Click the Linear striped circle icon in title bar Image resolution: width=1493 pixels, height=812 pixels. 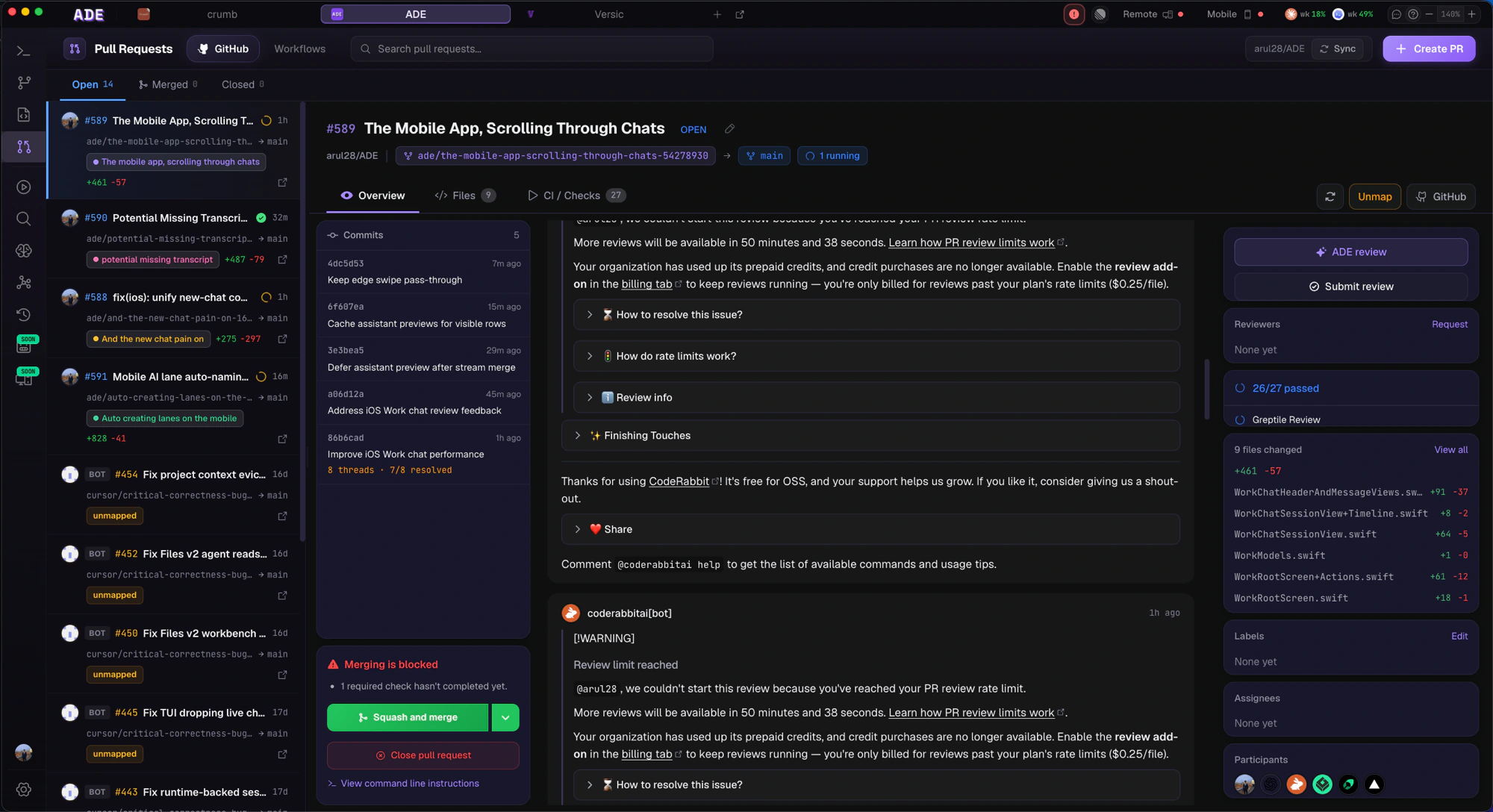(1100, 14)
